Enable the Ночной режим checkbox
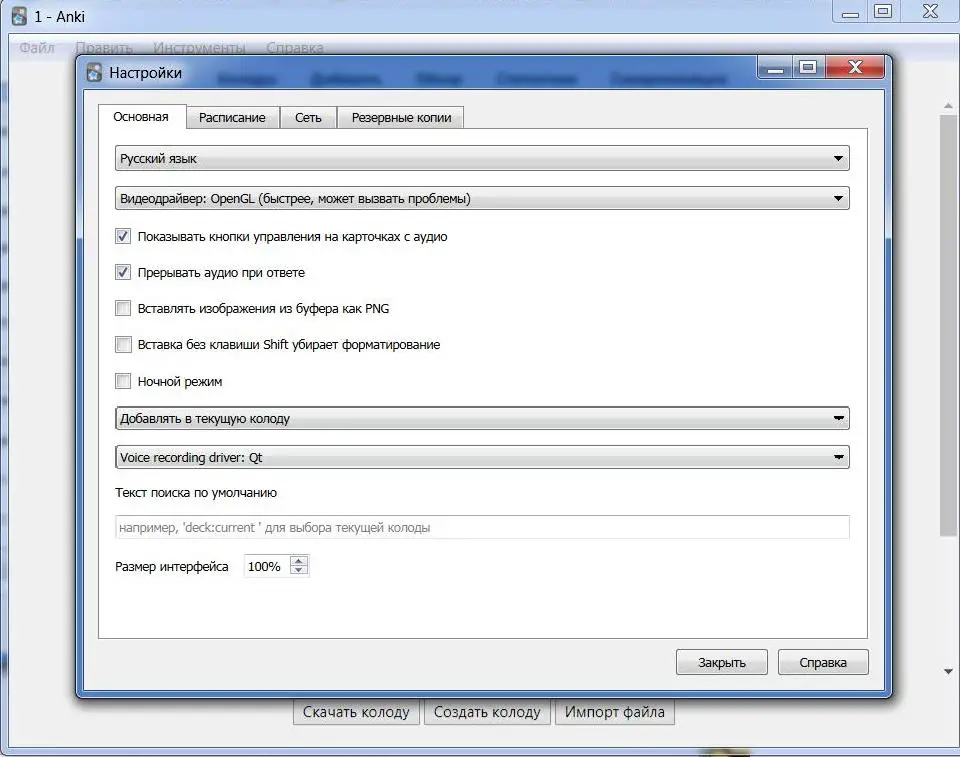Viewport: 960px width, 757px height. (123, 381)
